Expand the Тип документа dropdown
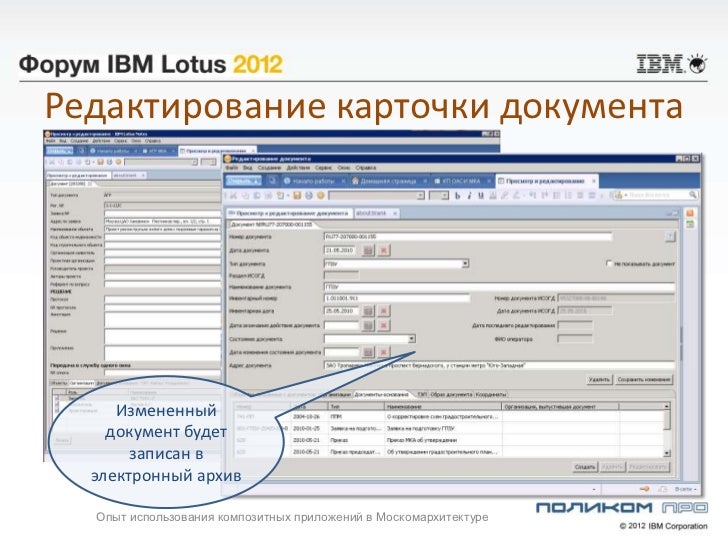The height and width of the screenshot is (546, 728). (x=465, y=264)
